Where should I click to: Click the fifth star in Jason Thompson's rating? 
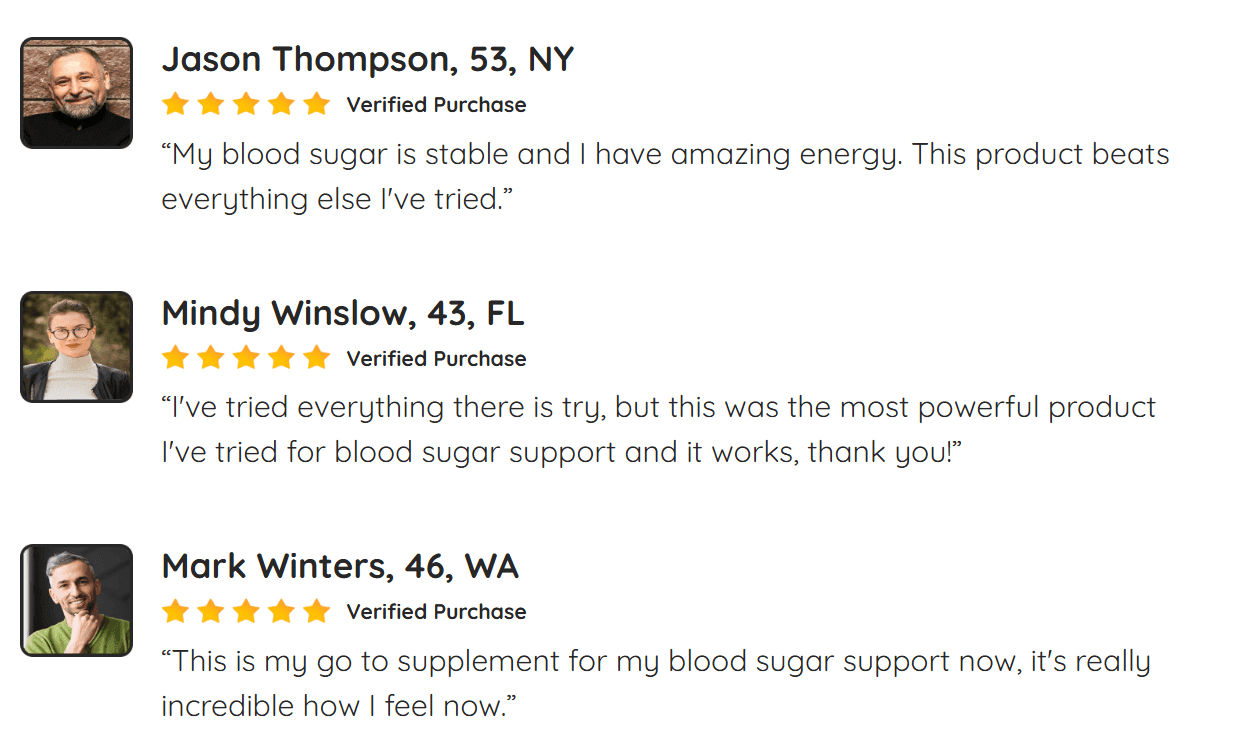coord(316,104)
